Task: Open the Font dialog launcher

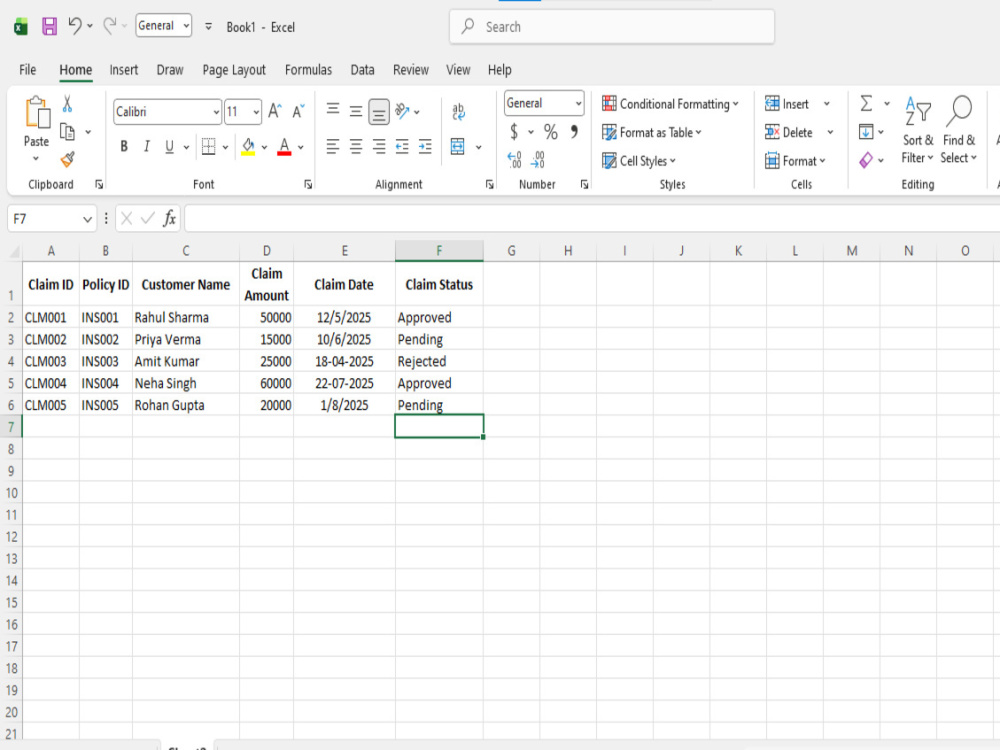Action: click(308, 184)
